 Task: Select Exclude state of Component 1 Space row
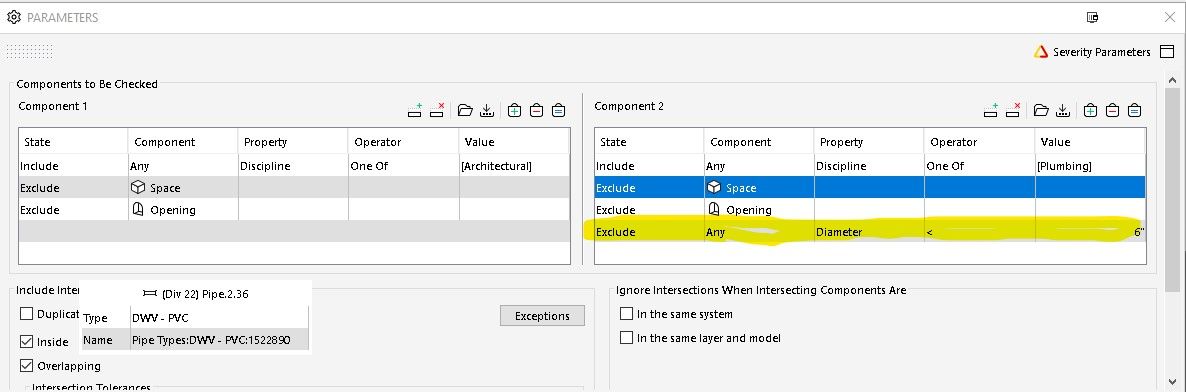click(x=73, y=188)
